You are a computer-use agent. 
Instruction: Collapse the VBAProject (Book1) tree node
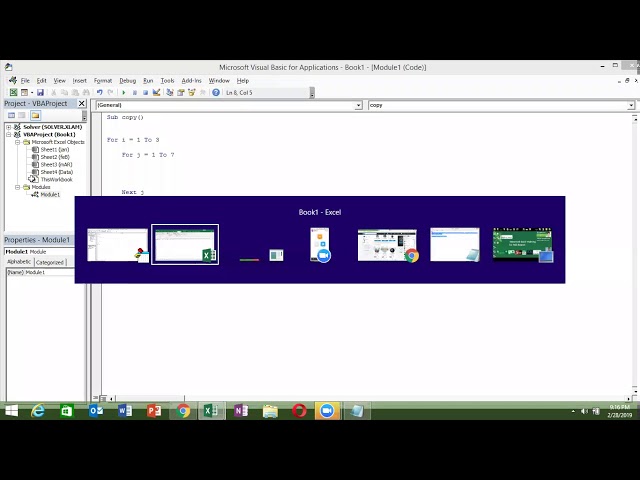(9, 135)
